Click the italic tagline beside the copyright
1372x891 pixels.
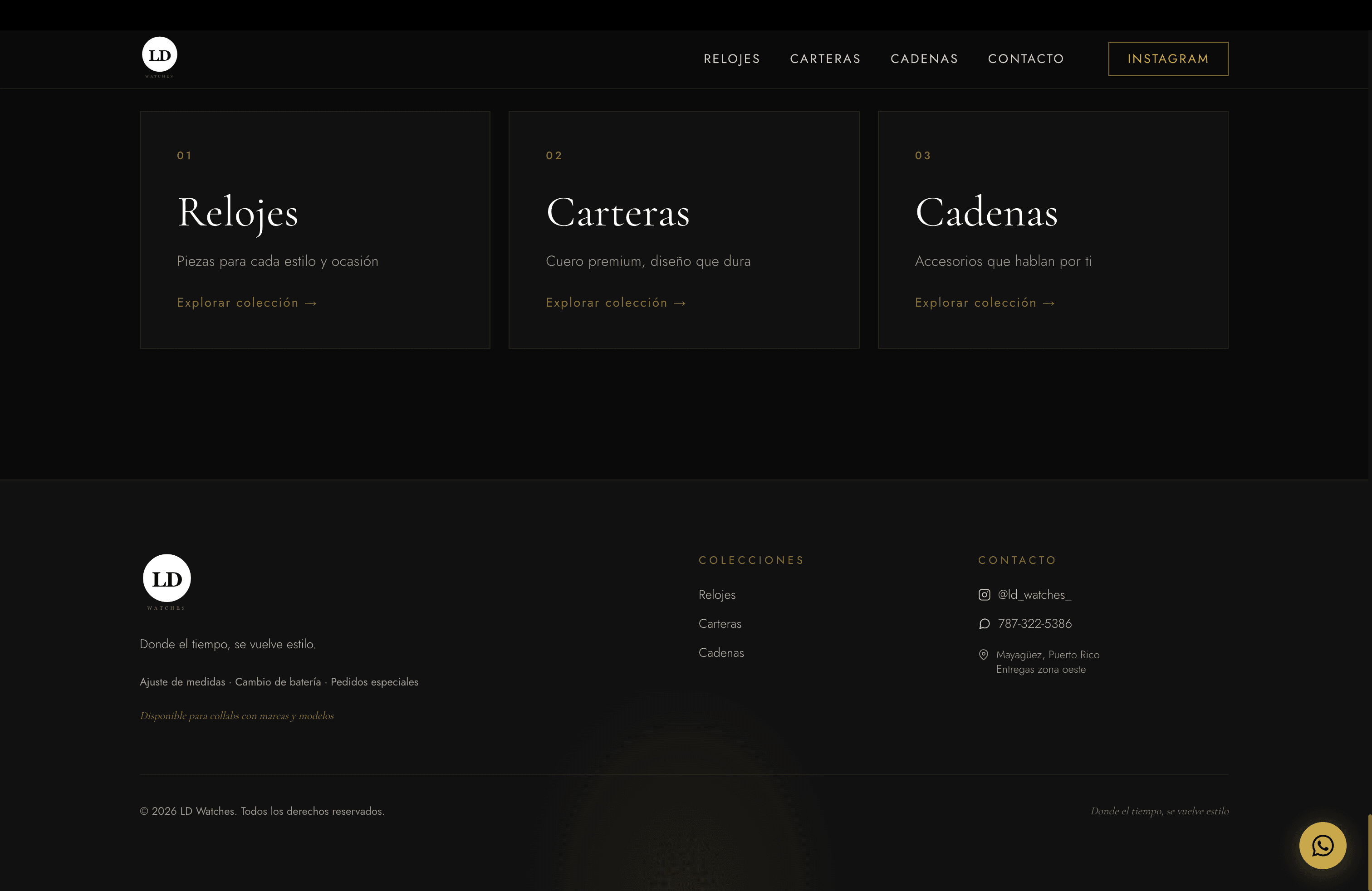[1159, 811]
